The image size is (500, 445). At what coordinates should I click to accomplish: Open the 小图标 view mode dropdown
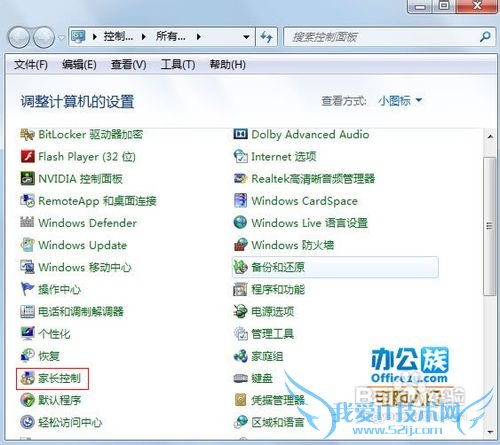[x=400, y=100]
